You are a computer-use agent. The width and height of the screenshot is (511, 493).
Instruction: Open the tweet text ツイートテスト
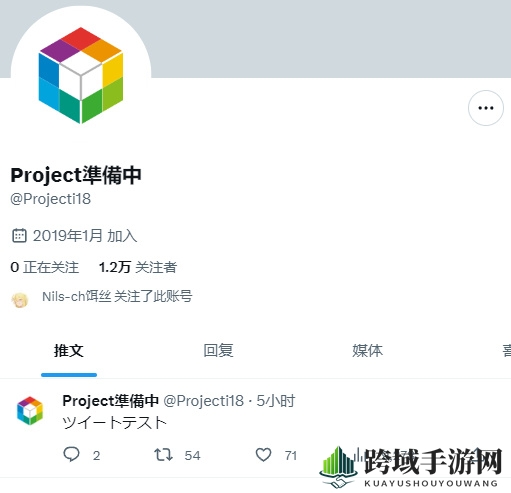(114, 423)
